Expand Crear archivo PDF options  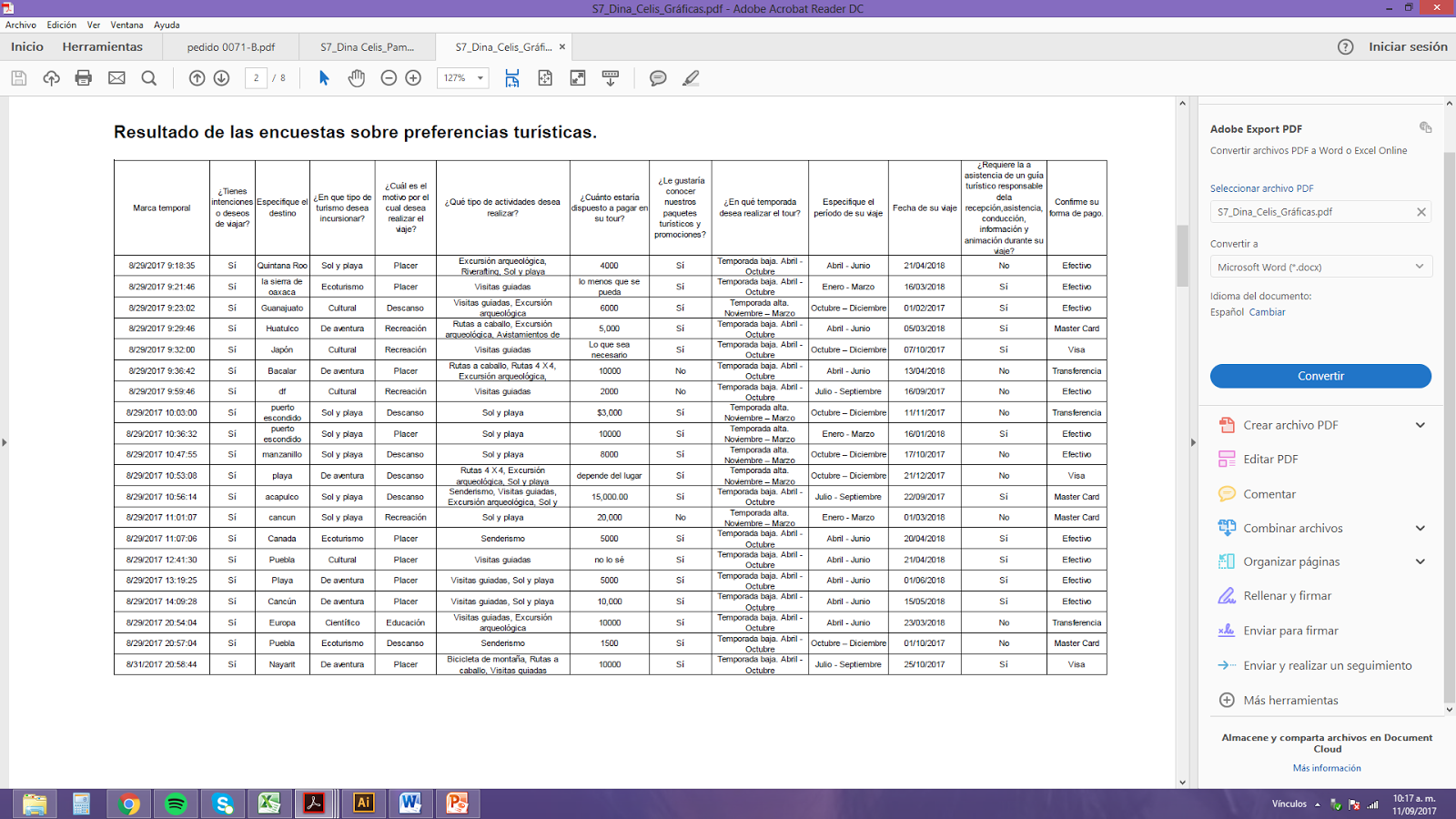click(x=1420, y=425)
